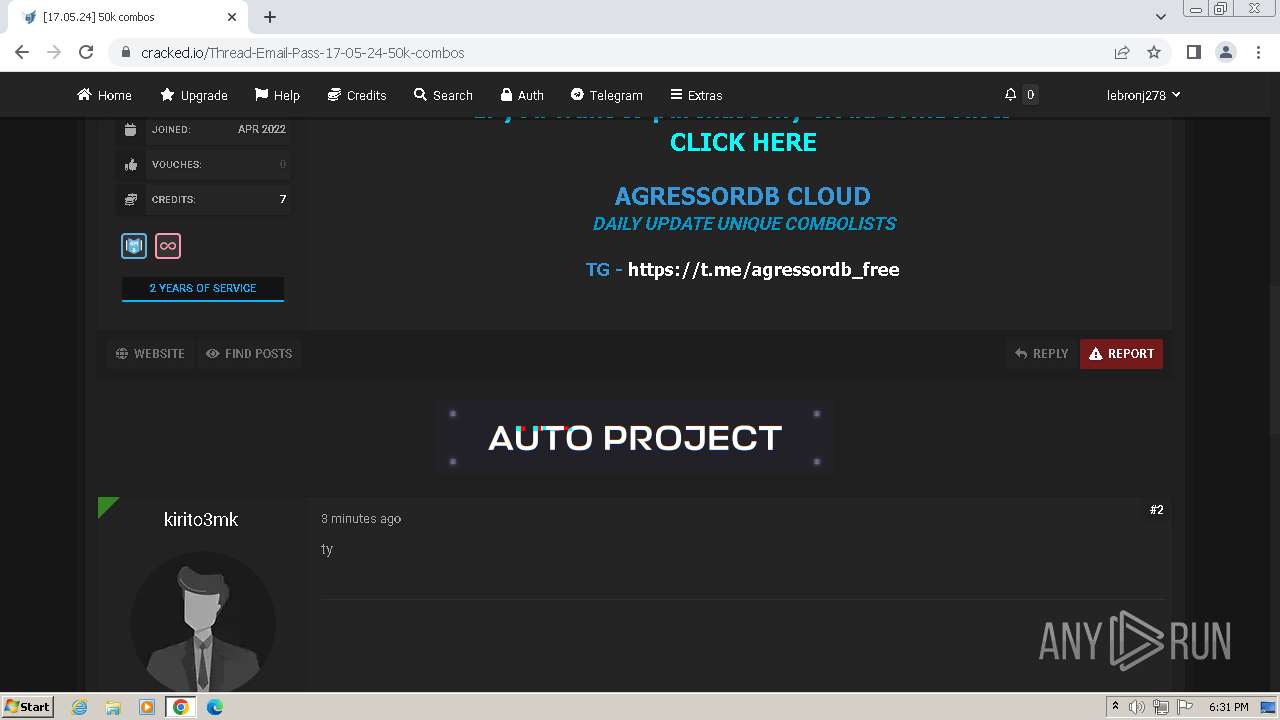Open the Help menu item
This screenshot has width=1280, height=720.
point(277,95)
